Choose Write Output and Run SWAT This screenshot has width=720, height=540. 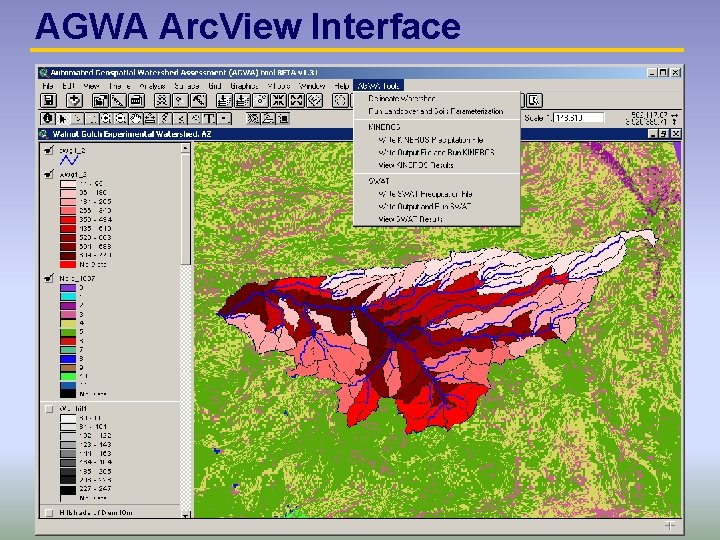pos(437,207)
